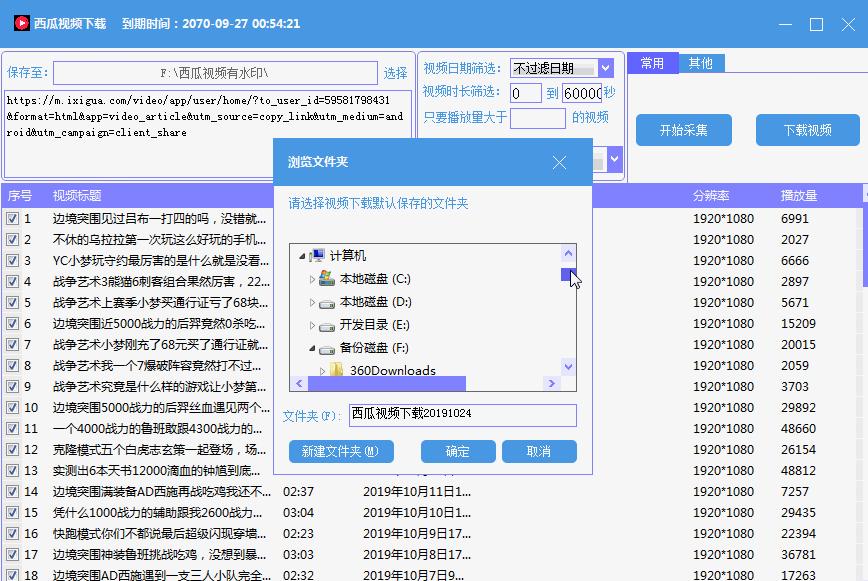Click the duration 02:37 in row 14
The image size is (868, 581).
(x=298, y=492)
